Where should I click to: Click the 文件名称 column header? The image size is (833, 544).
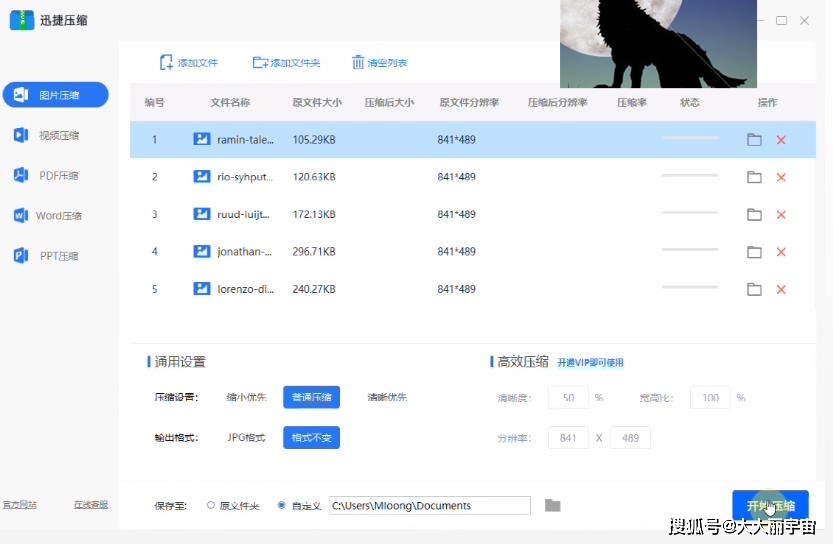coord(231,102)
